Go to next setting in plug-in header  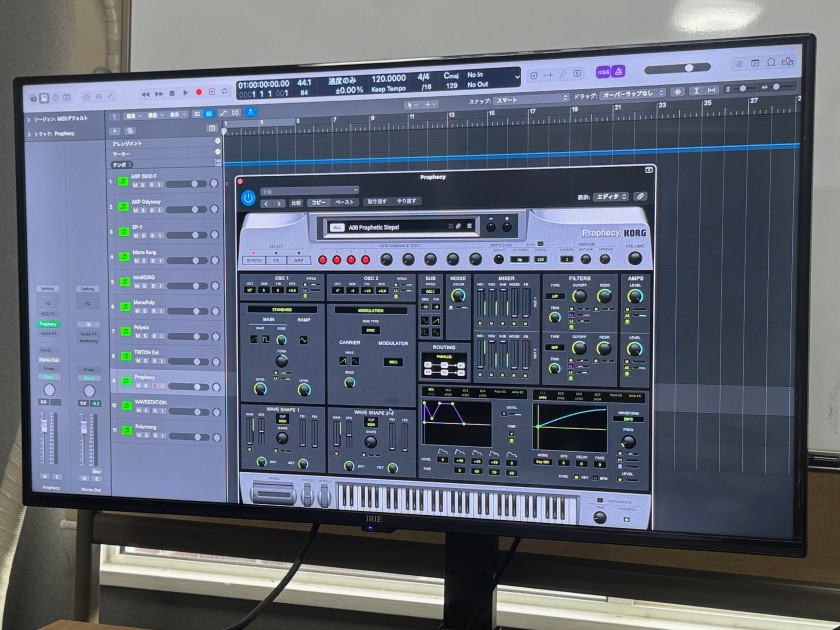(279, 204)
